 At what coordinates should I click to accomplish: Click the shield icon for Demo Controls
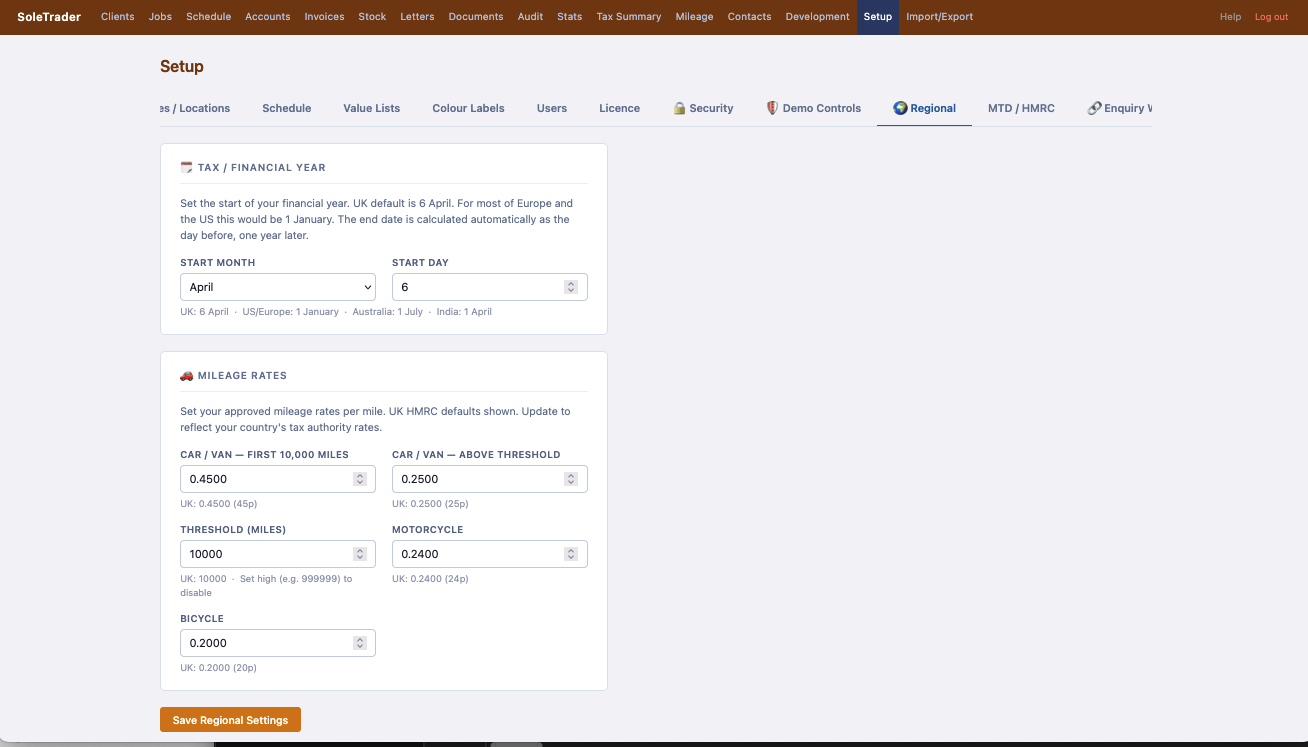(x=772, y=108)
